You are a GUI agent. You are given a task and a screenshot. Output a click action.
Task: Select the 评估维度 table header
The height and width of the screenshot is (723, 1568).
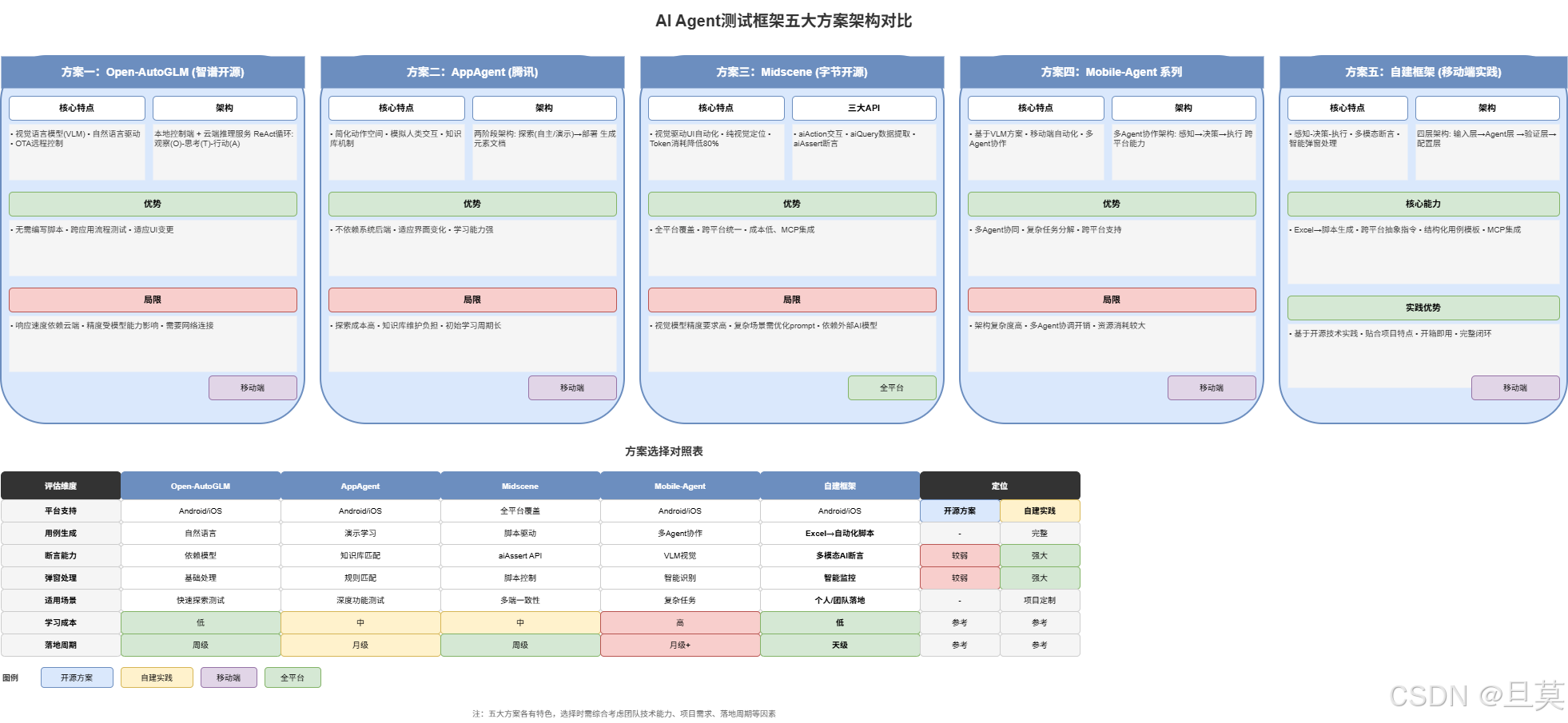[61, 486]
